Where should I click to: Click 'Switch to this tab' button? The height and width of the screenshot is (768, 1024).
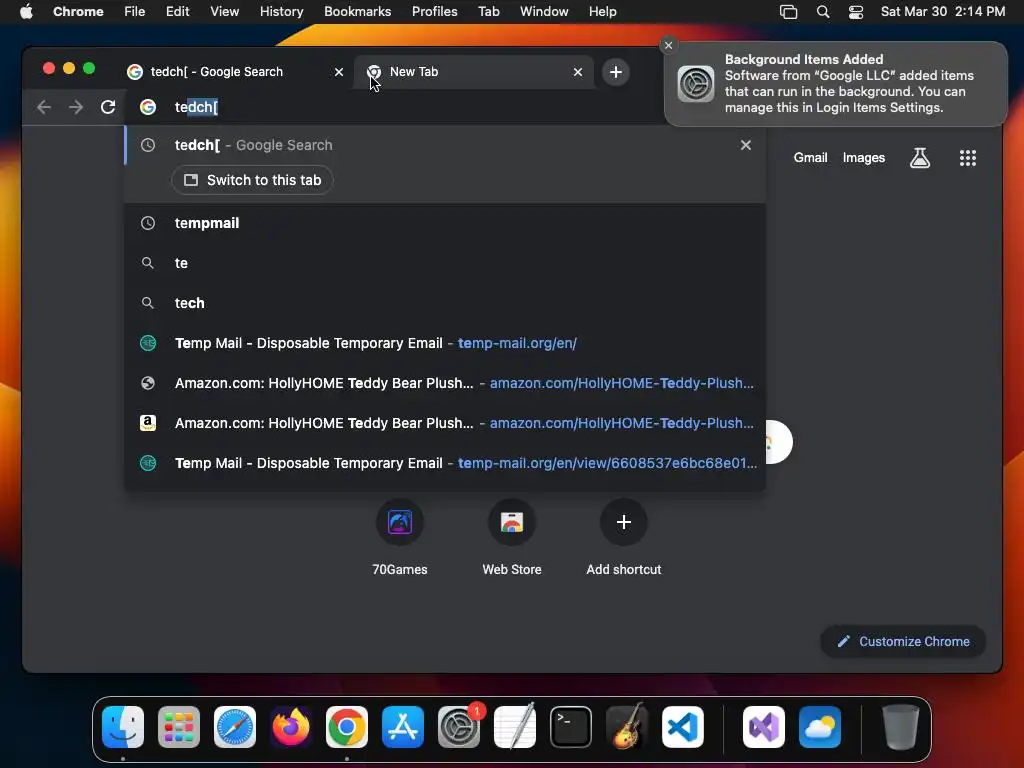tap(252, 180)
